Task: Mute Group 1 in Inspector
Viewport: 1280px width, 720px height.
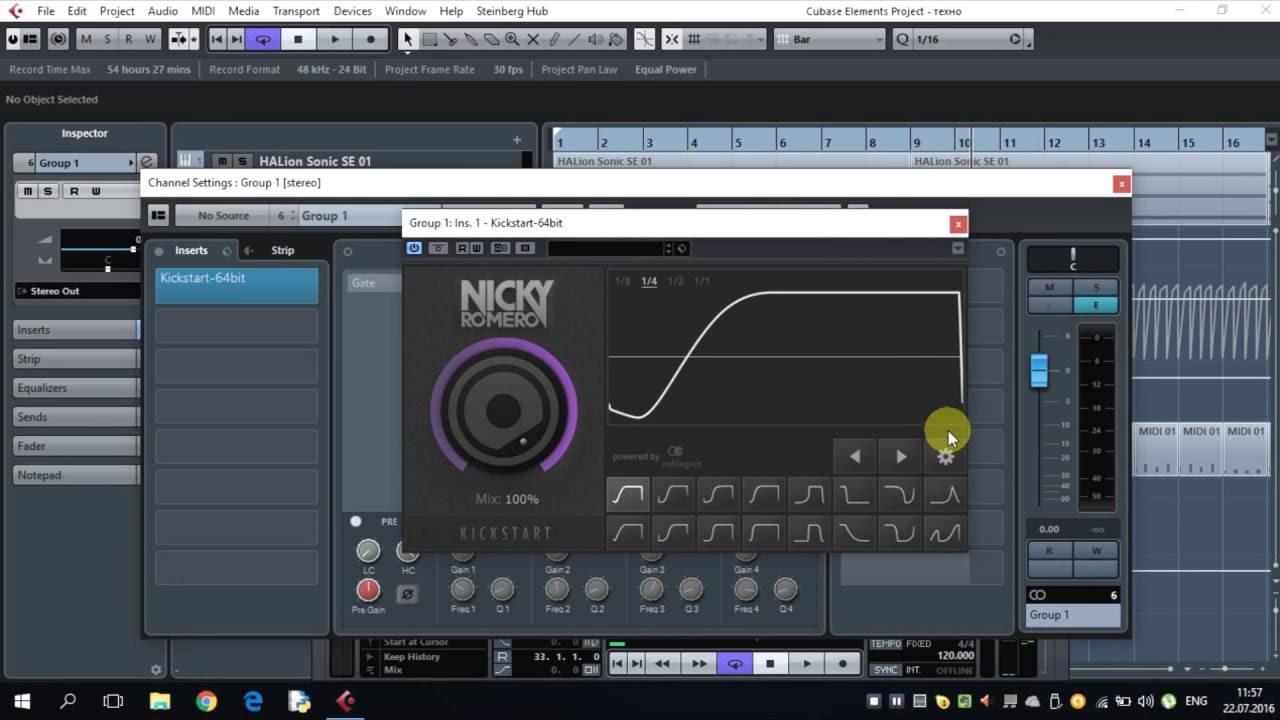Action: pyautogui.click(x=27, y=191)
